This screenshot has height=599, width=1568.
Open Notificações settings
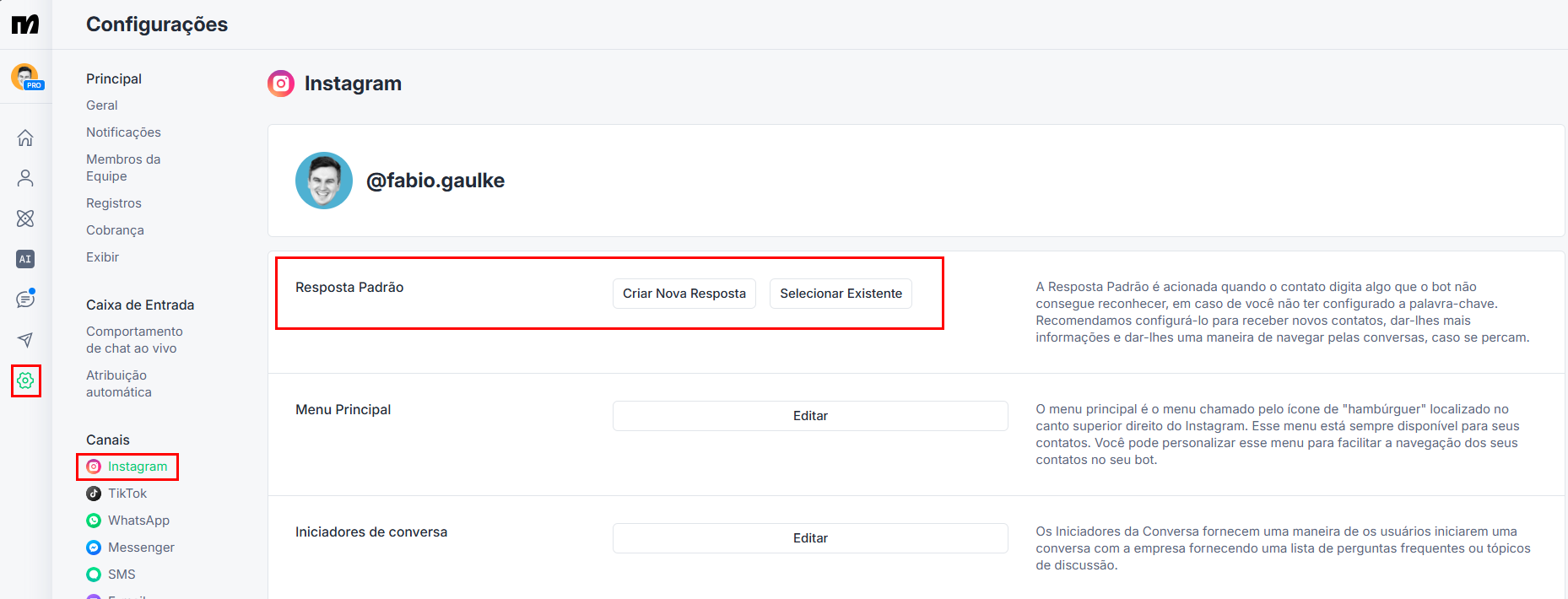(123, 132)
